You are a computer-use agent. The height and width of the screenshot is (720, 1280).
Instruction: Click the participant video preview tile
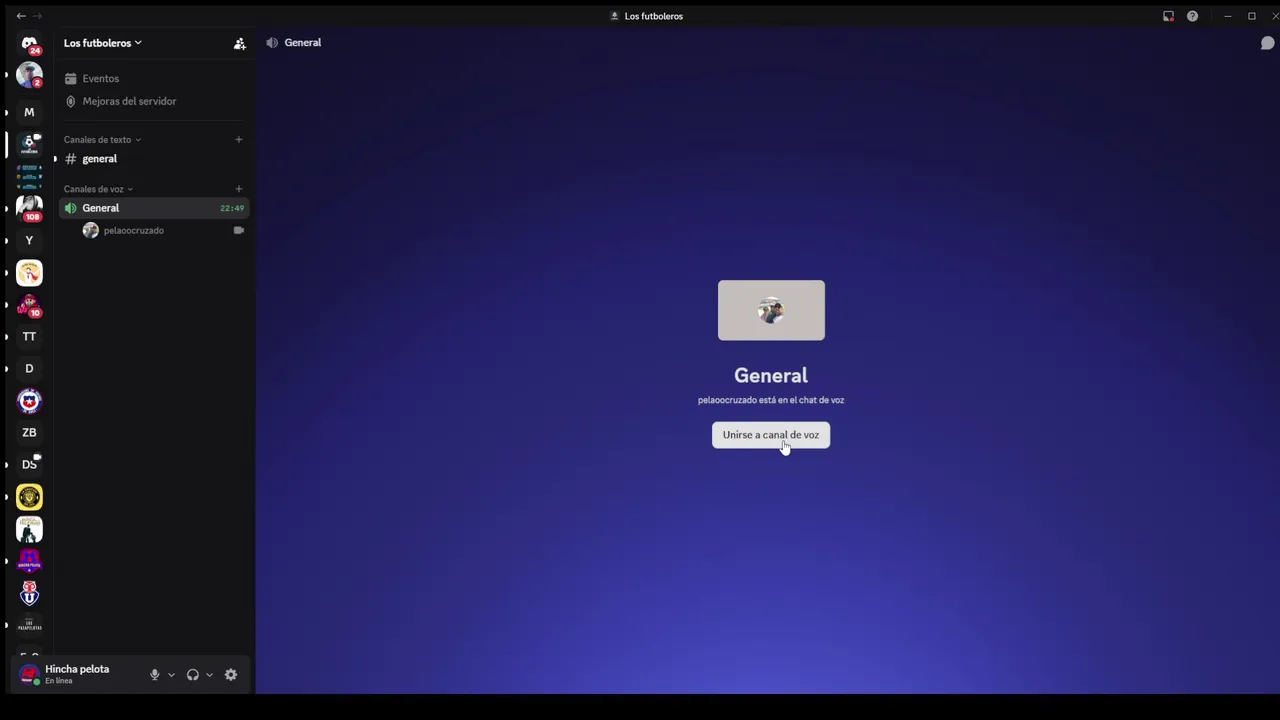771,310
